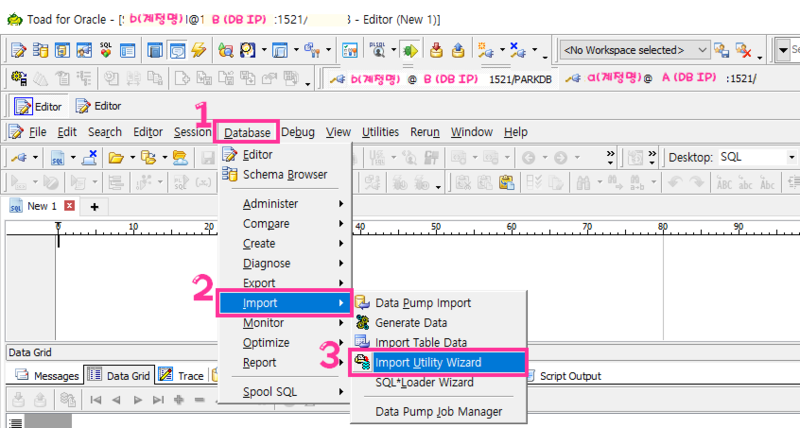The height and width of the screenshot is (428, 800).
Task: Select the a account connection at A DB
Action: pos(662,79)
